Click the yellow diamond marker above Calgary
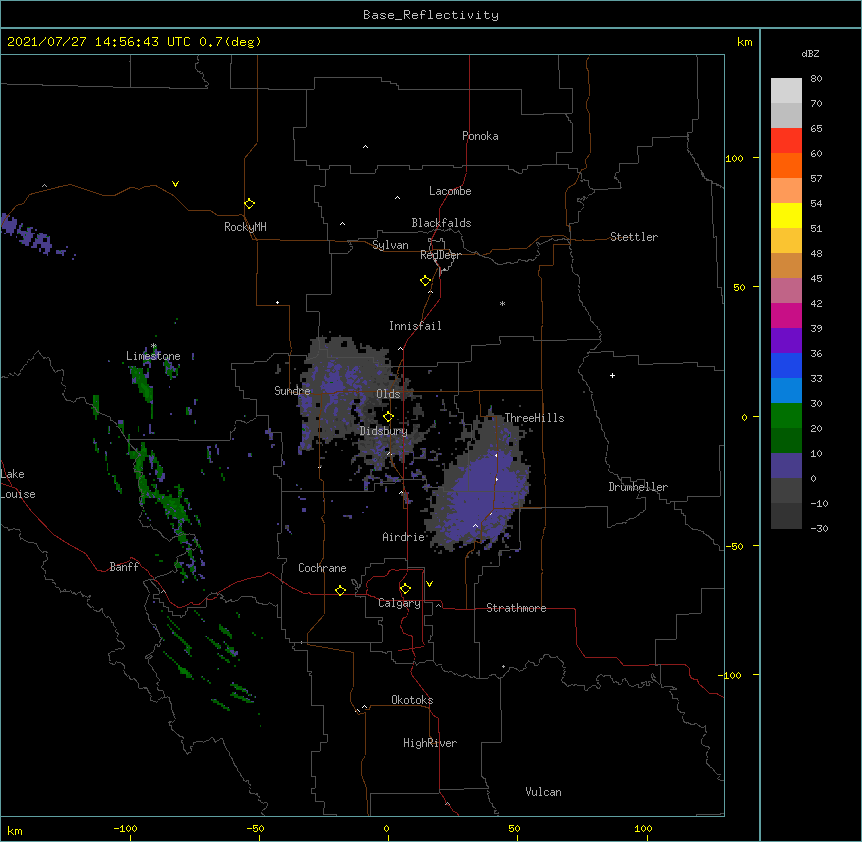The width and height of the screenshot is (862, 842). tap(406, 589)
